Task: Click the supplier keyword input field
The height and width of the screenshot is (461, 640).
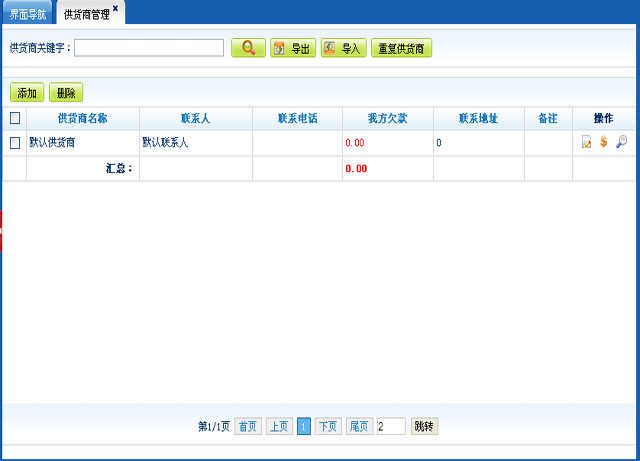Action: (149, 48)
